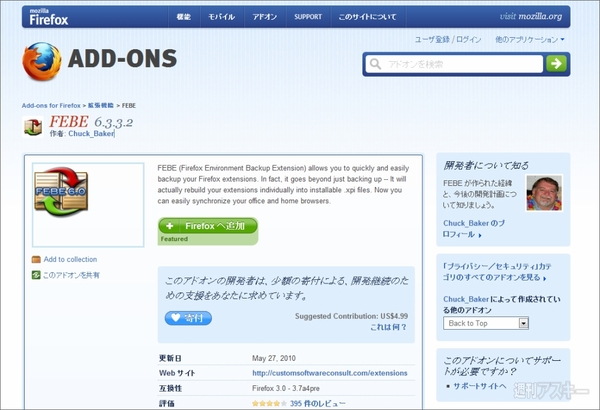Expand the Back to Top dropdown

(x=486, y=323)
